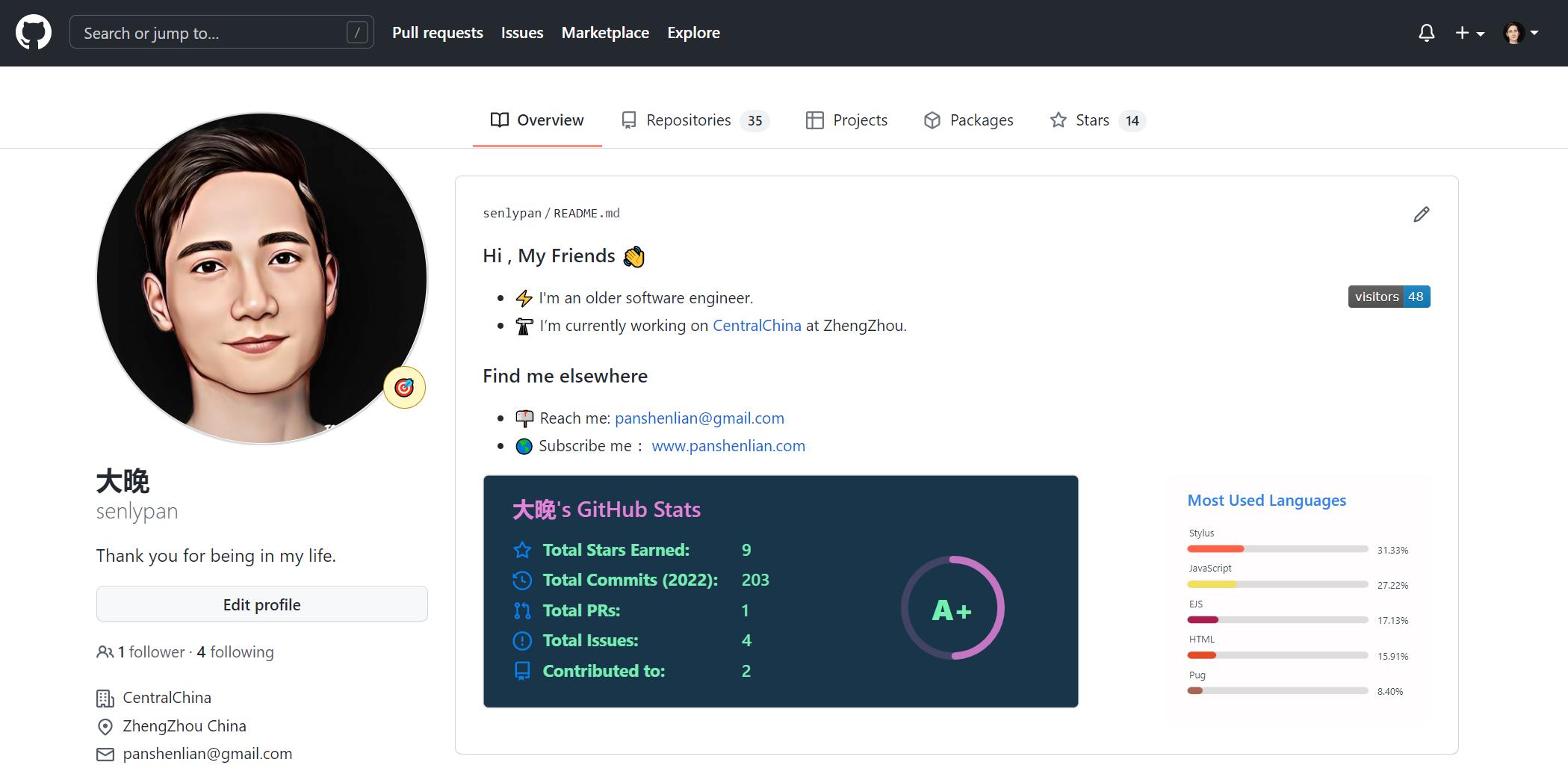Click the EJS language progress bar
The image size is (1568, 774).
(1277, 619)
